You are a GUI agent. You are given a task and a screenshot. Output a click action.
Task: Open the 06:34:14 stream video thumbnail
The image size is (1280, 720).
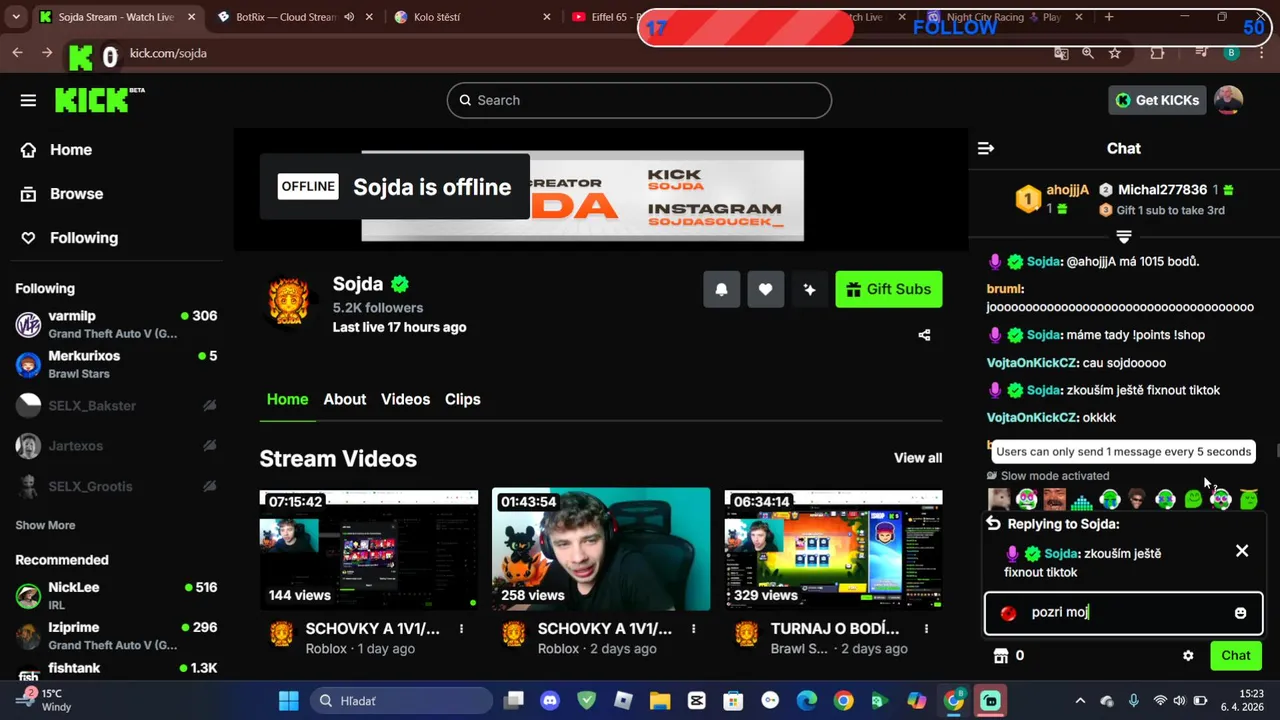(x=833, y=549)
